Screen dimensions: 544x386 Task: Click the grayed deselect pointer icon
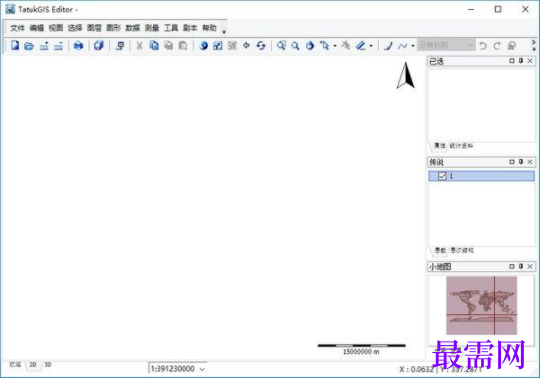click(346, 45)
